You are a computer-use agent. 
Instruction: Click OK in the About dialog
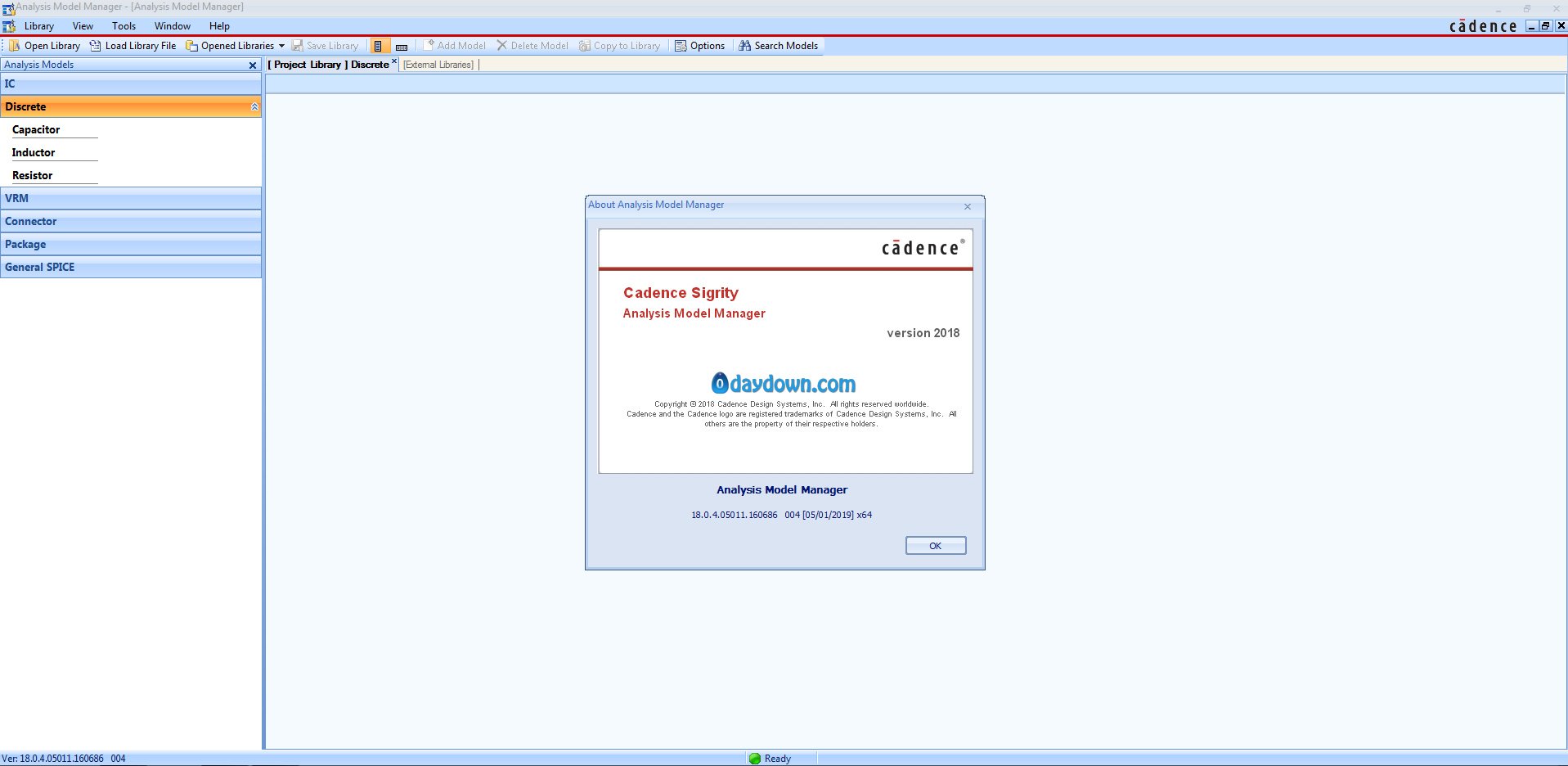click(x=936, y=546)
